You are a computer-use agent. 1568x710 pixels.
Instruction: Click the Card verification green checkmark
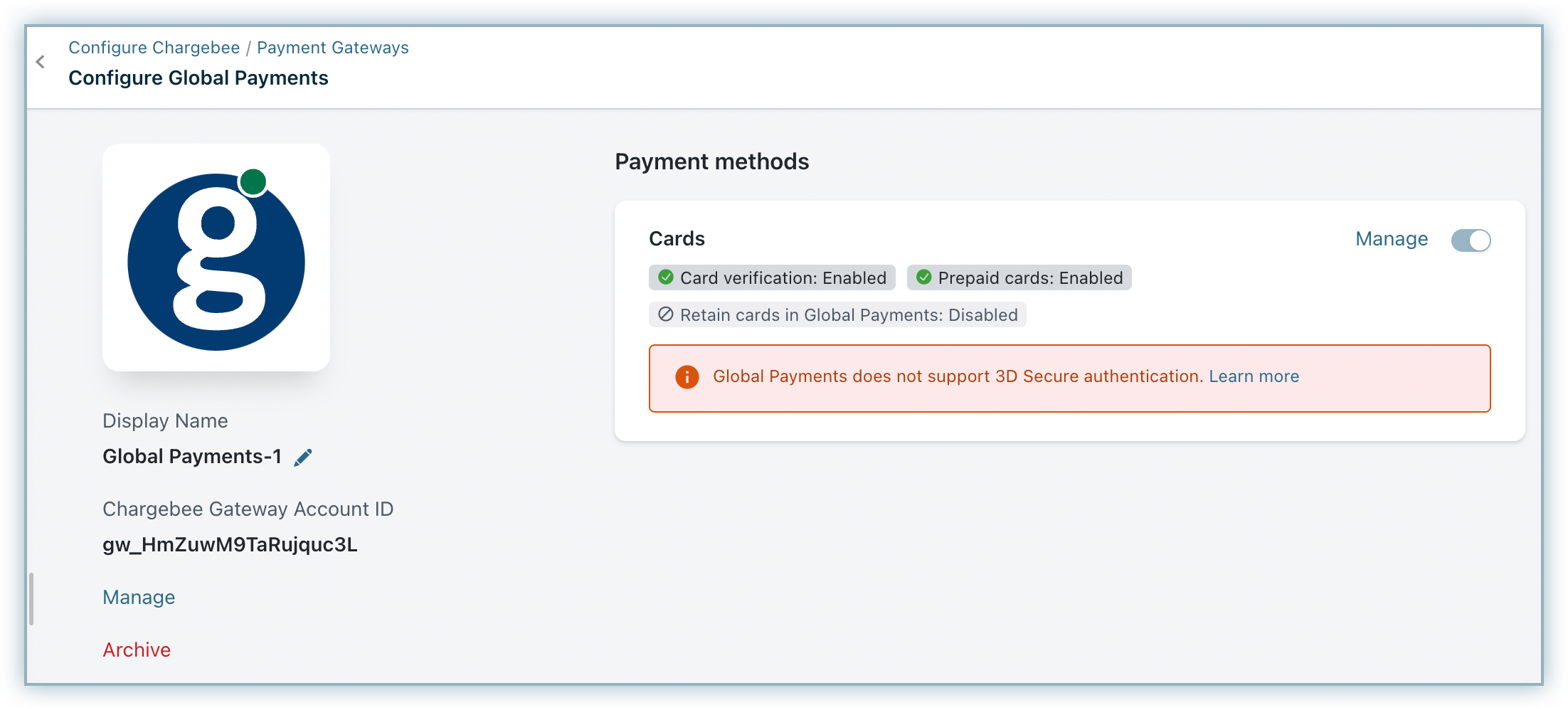[x=666, y=277]
